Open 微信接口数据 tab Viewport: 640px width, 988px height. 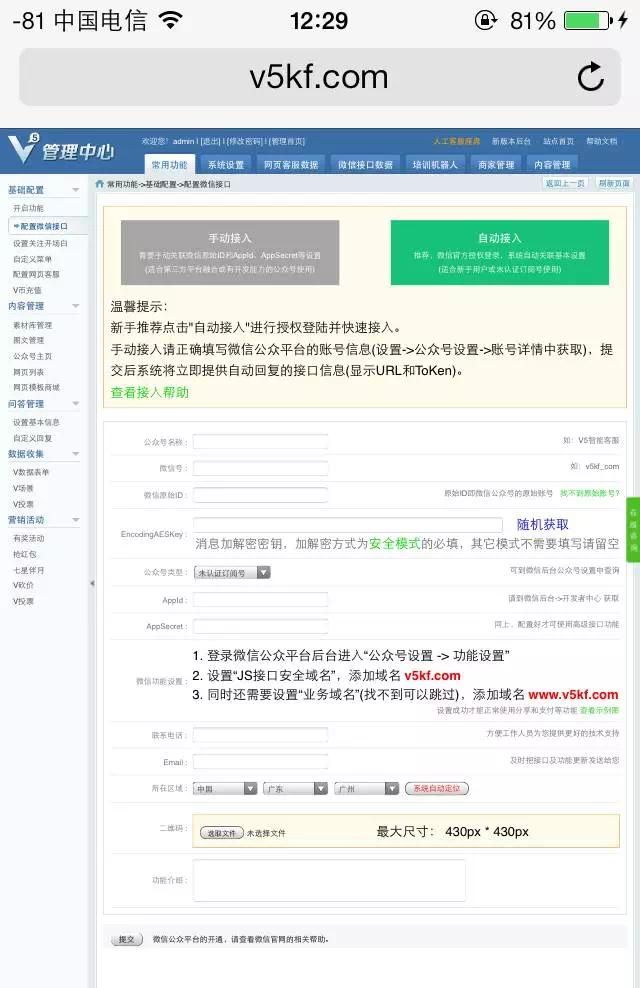365,164
